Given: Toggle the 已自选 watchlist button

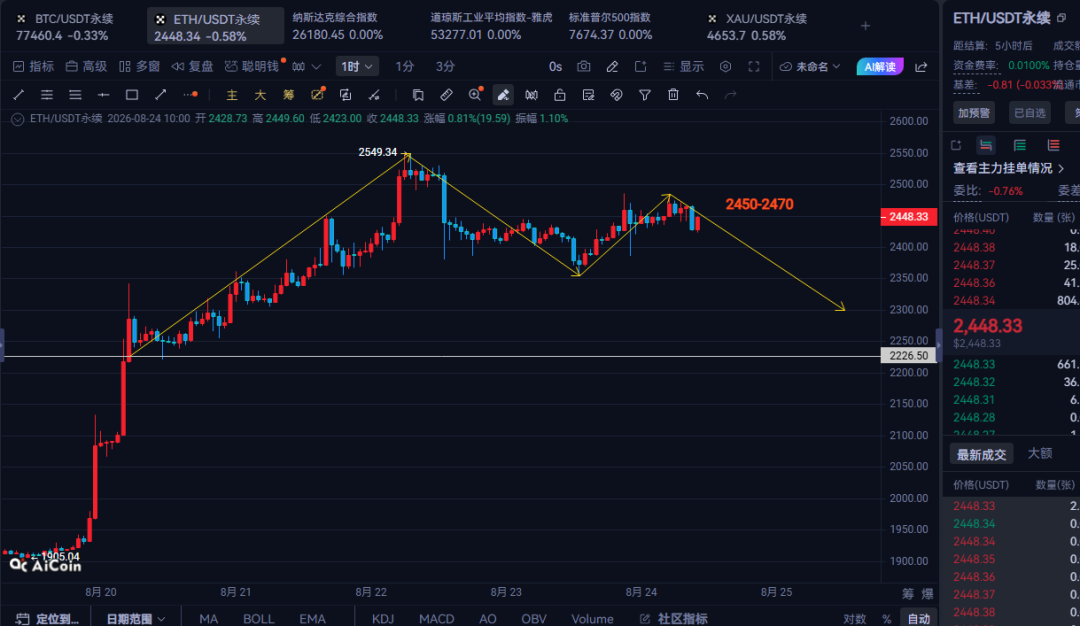Looking at the screenshot, I should point(1030,113).
